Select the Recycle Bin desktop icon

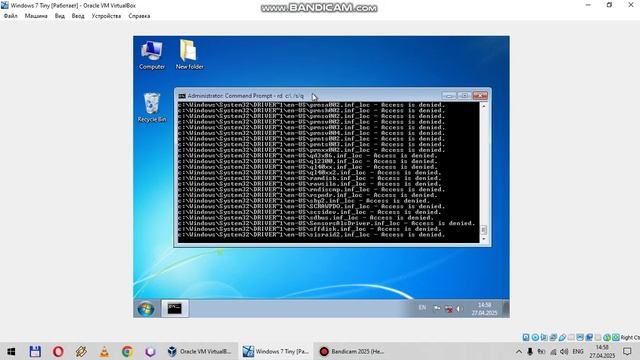tap(152, 107)
